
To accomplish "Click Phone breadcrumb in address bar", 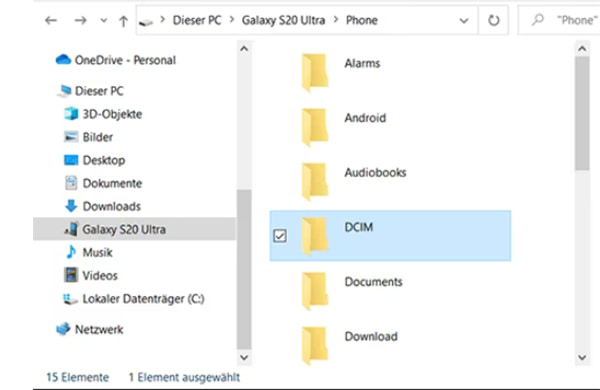I will 362,20.
